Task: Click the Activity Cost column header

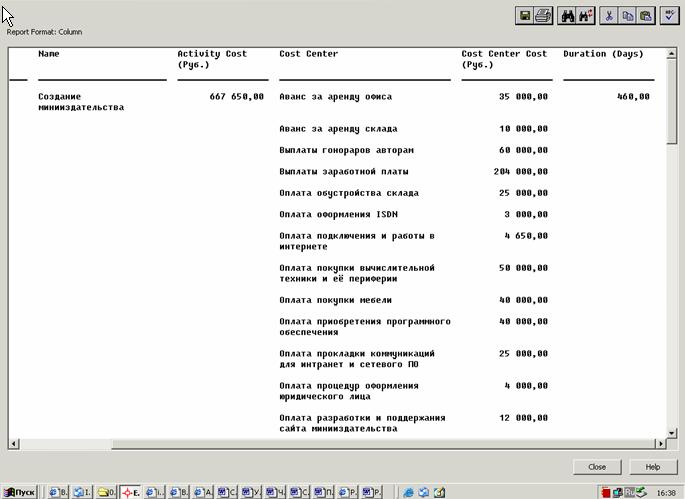Action: [x=211, y=59]
